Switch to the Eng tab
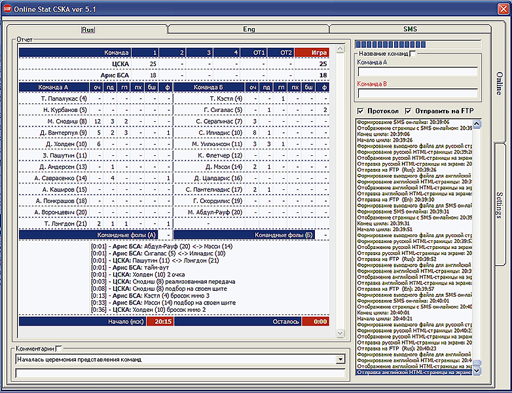Viewport: 512px width, 393px height. click(249, 29)
